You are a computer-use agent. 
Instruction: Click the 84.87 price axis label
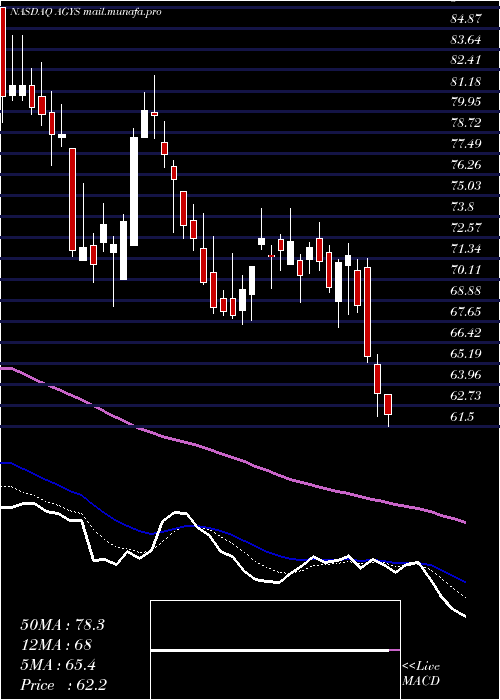466,19
